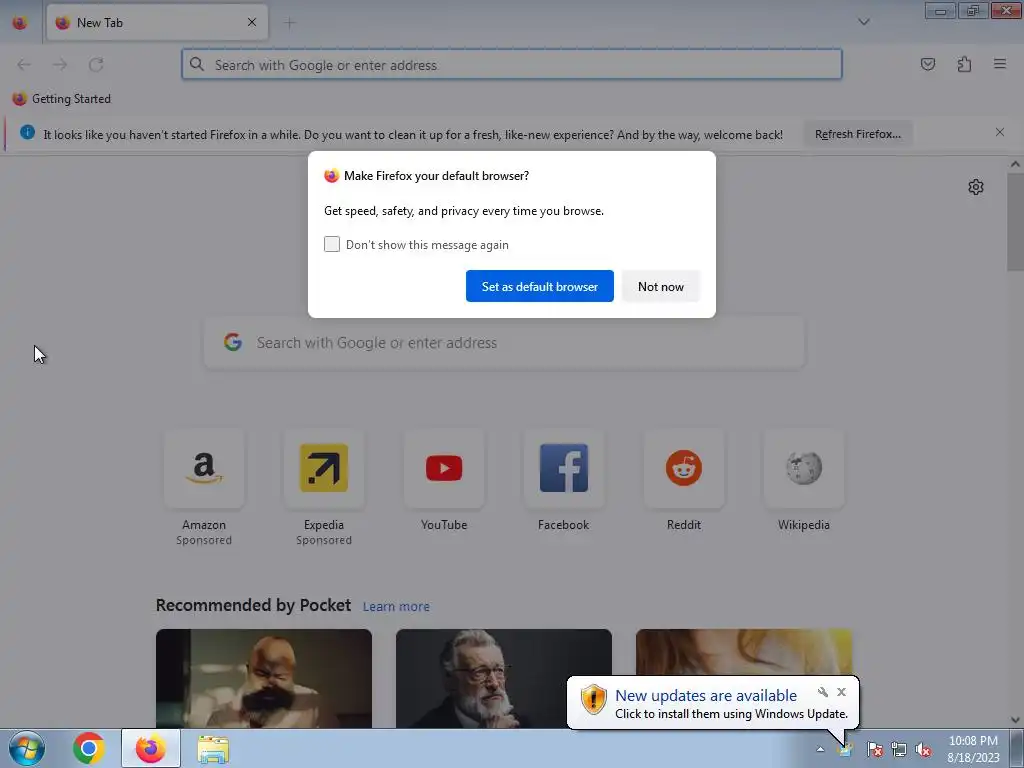
Task: Click the page vertical scrollbar thumb
Action: coord(1015,222)
